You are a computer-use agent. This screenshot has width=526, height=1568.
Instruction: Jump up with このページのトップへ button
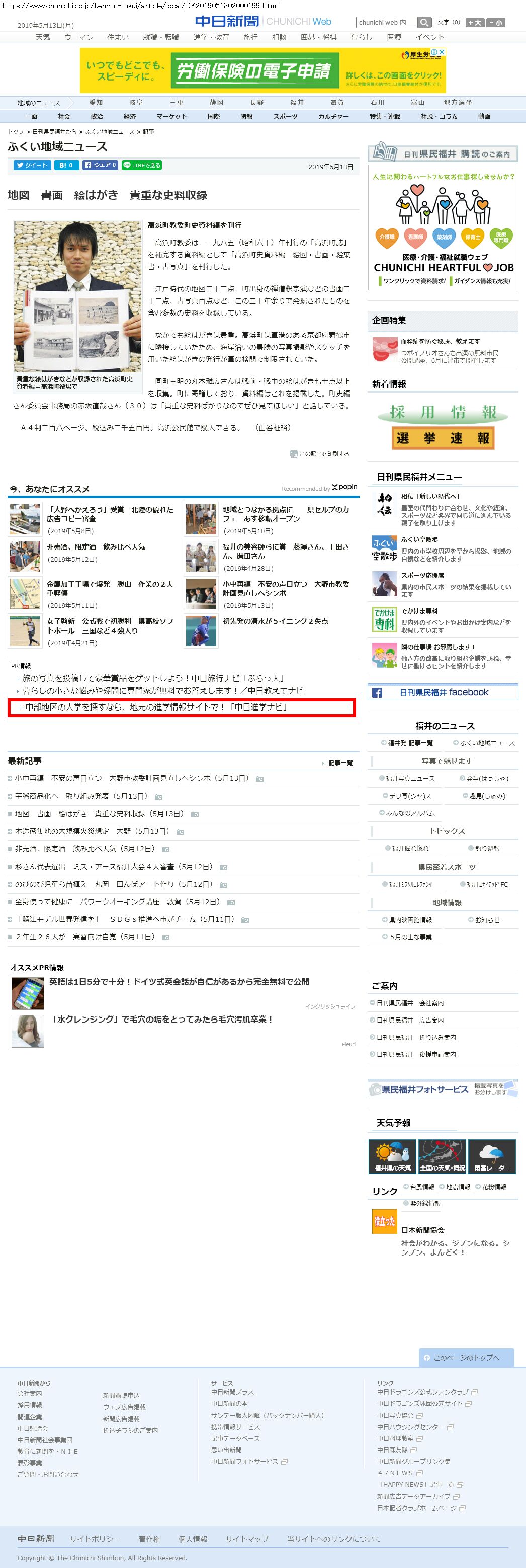click(466, 1357)
